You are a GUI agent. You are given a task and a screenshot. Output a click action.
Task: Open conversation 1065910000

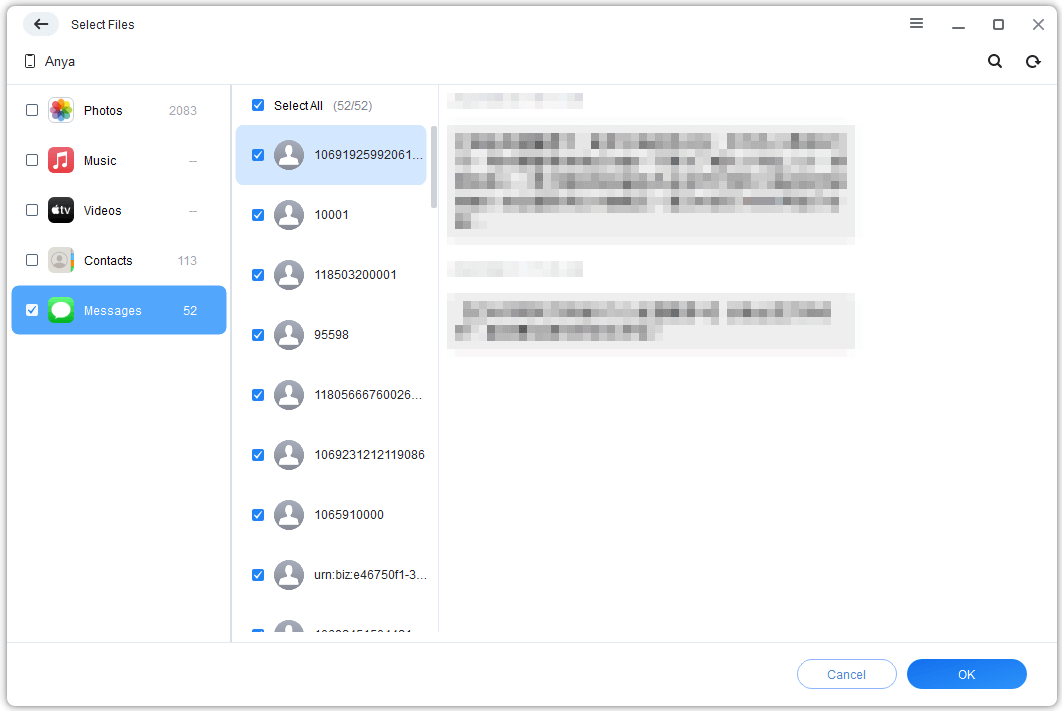[x=331, y=515]
